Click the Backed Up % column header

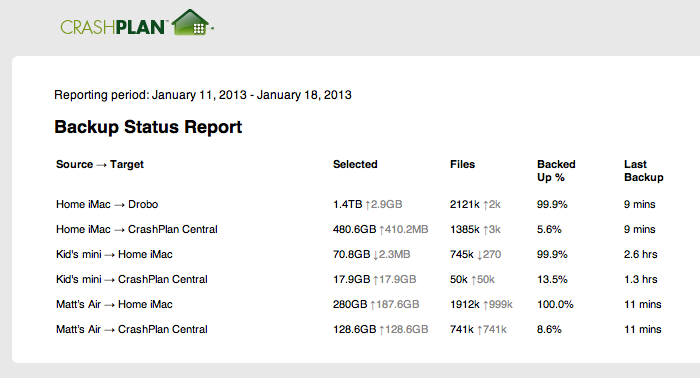(556, 170)
